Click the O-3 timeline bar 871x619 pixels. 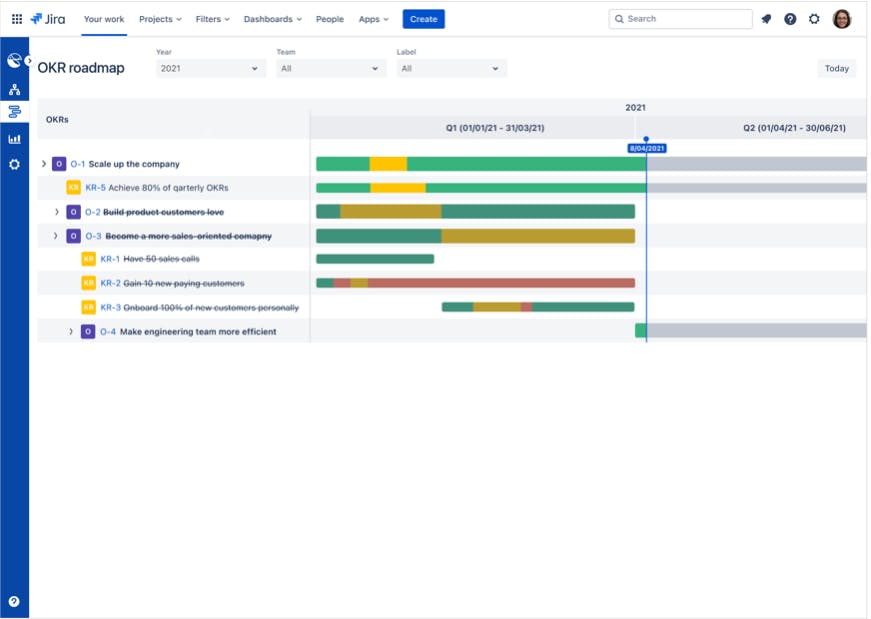tap(475, 236)
